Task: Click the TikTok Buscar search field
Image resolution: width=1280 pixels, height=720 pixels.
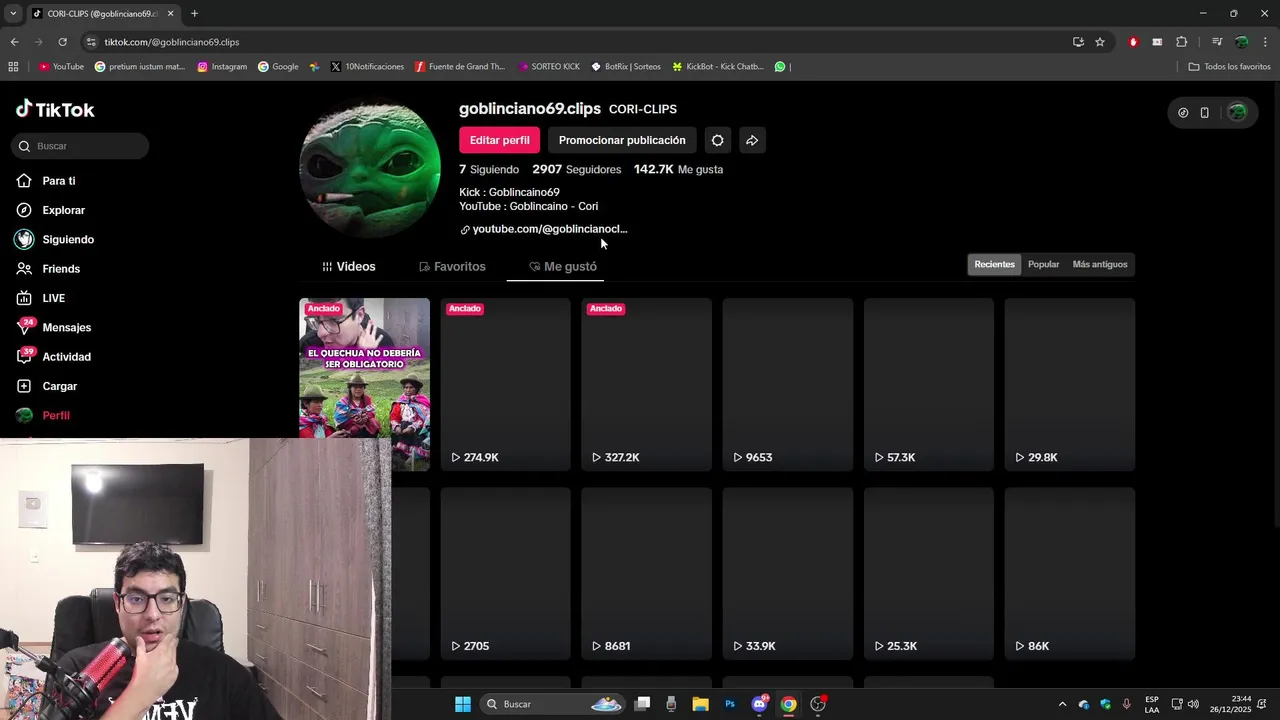Action: tap(81, 146)
